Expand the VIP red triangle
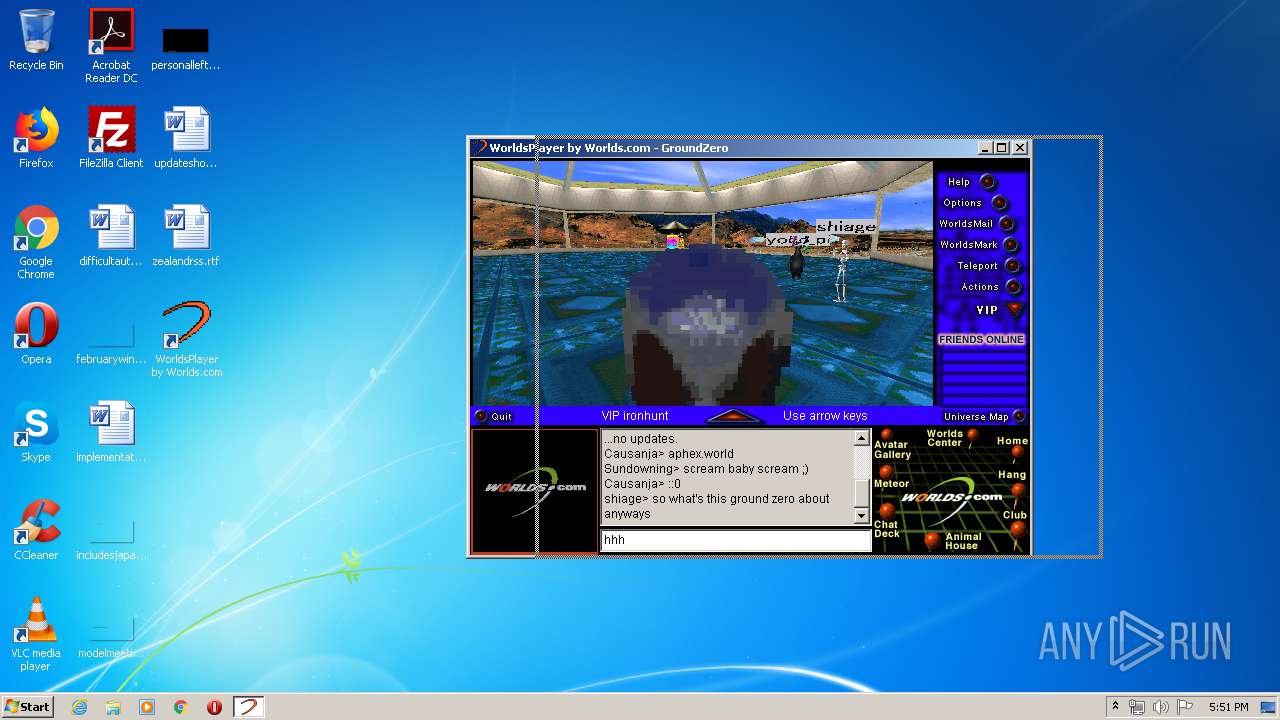 pyautogui.click(x=1015, y=310)
